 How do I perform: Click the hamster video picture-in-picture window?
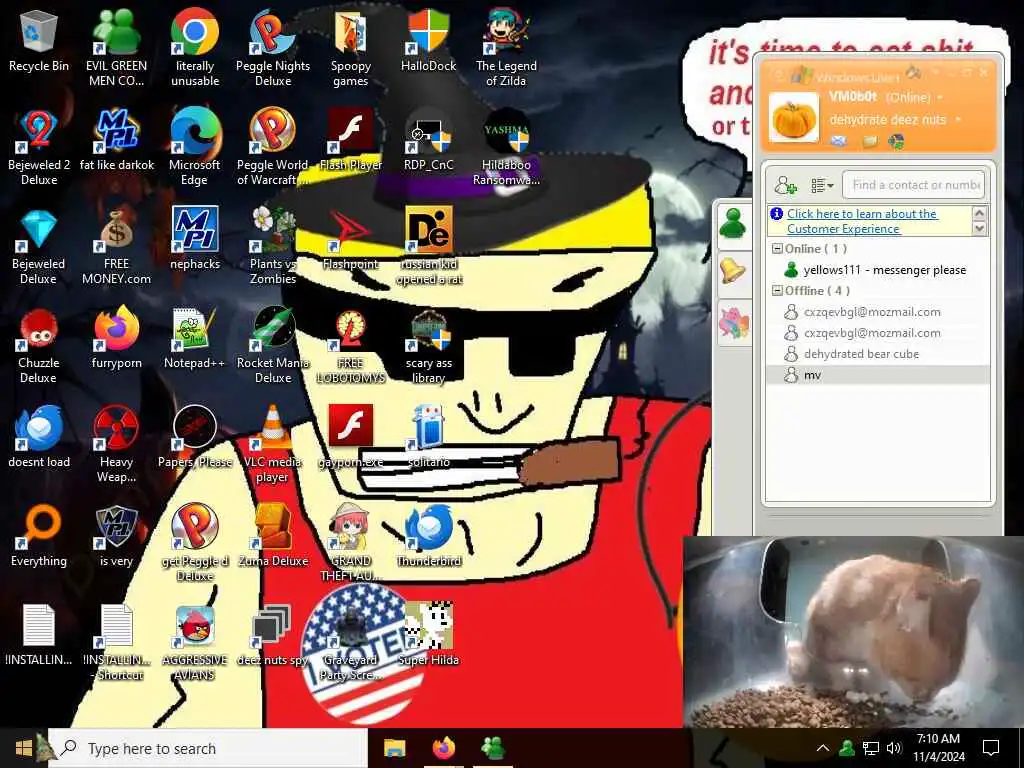(x=854, y=632)
